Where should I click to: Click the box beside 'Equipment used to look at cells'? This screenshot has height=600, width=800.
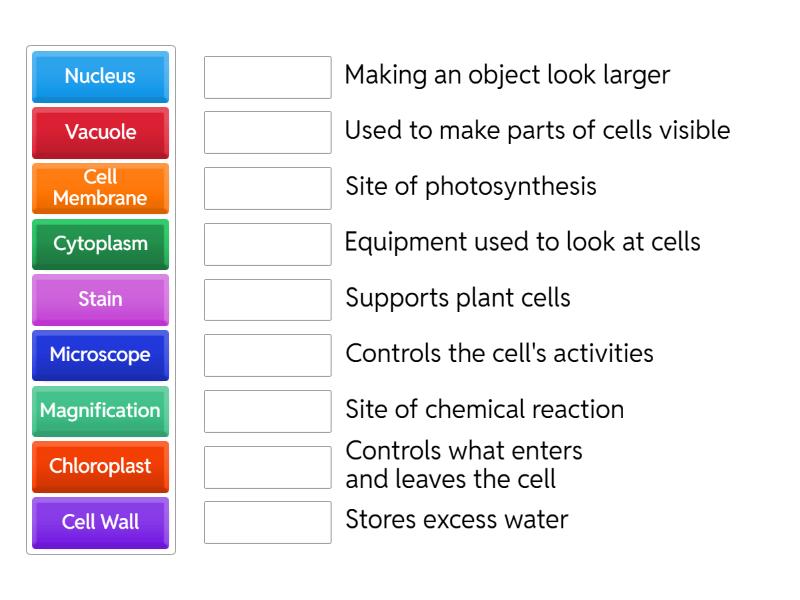pos(266,242)
